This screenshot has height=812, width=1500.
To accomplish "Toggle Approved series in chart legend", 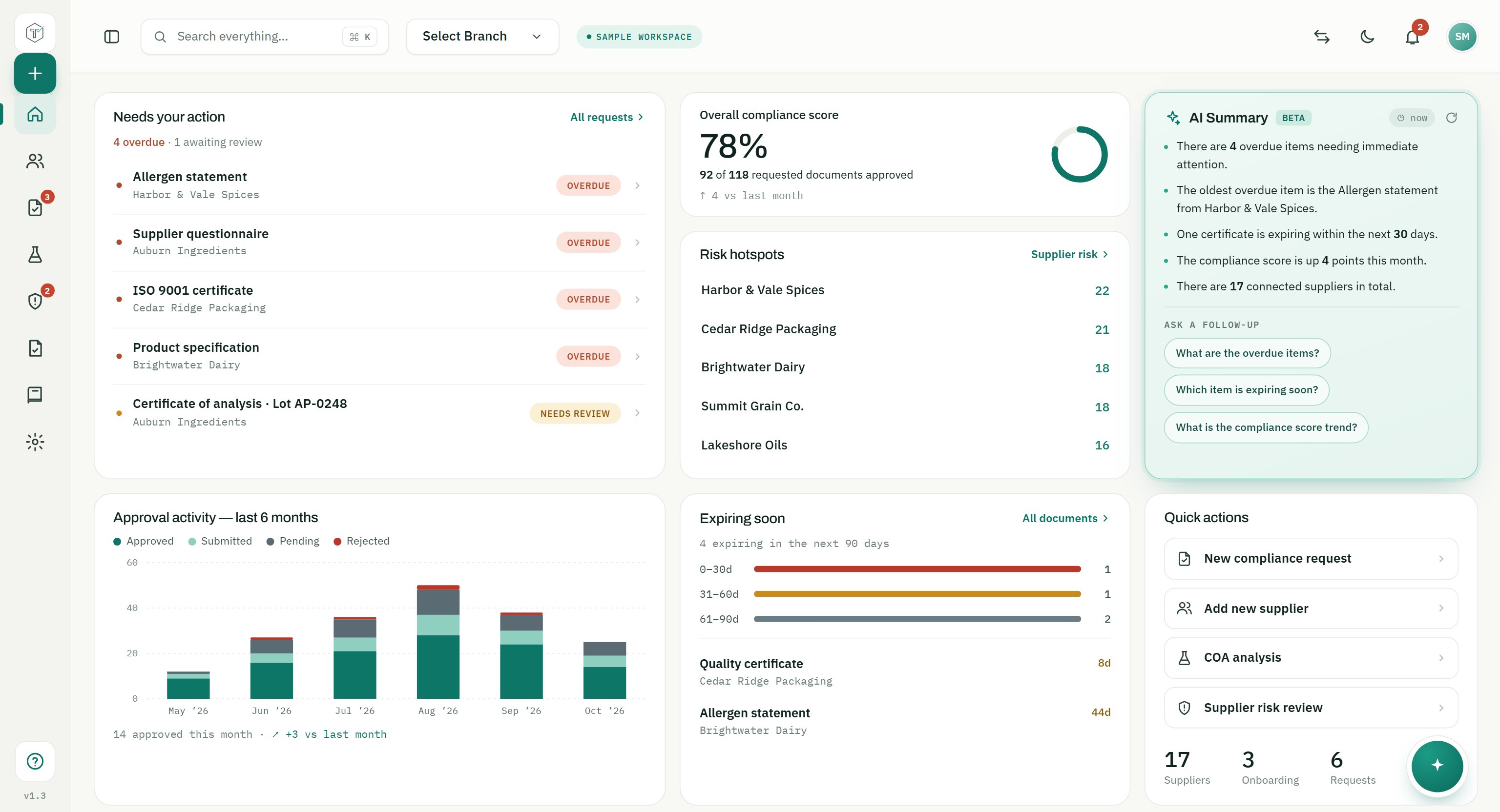I will pyautogui.click(x=143, y=541).
